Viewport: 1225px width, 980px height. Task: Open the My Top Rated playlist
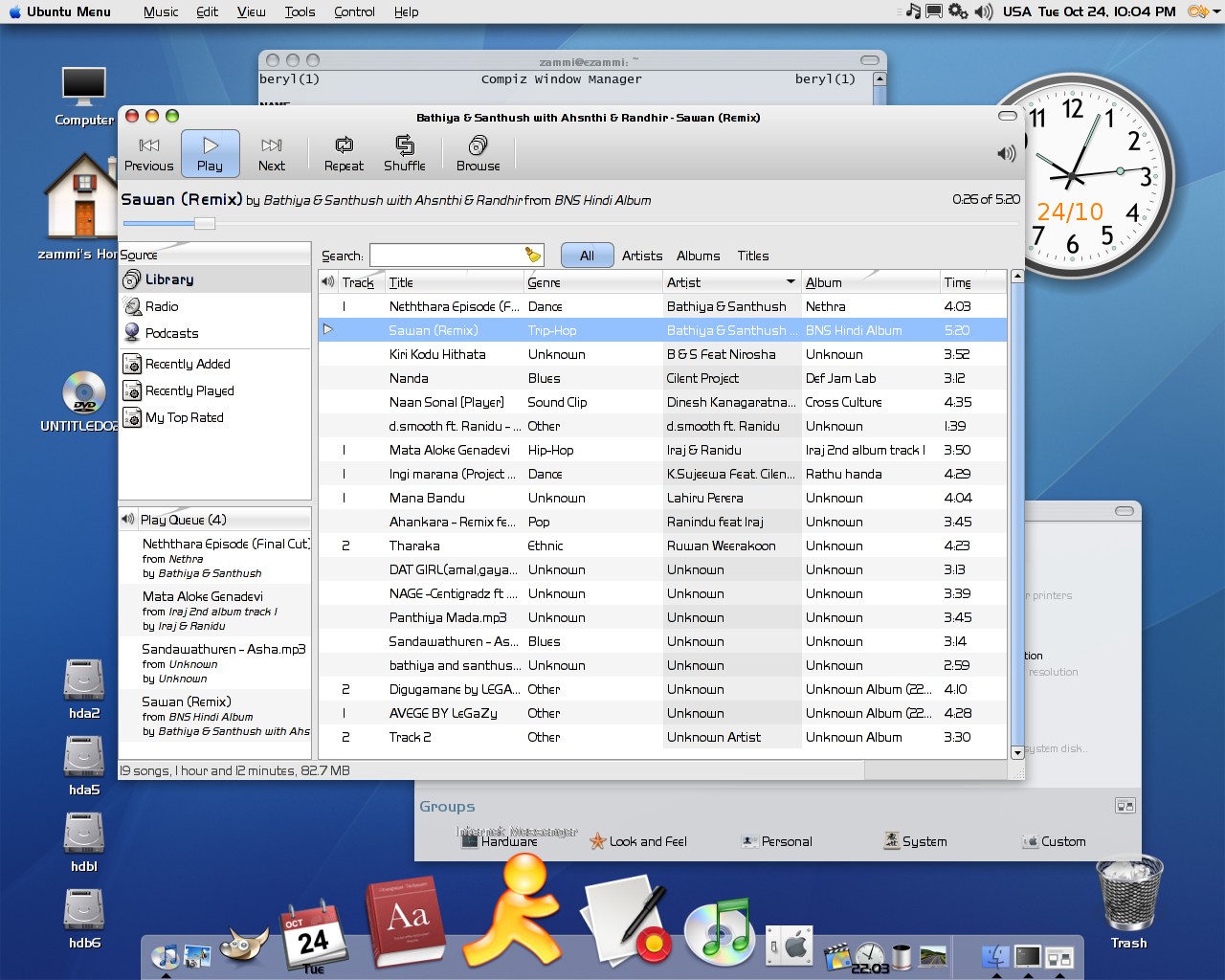coord(215,417)
